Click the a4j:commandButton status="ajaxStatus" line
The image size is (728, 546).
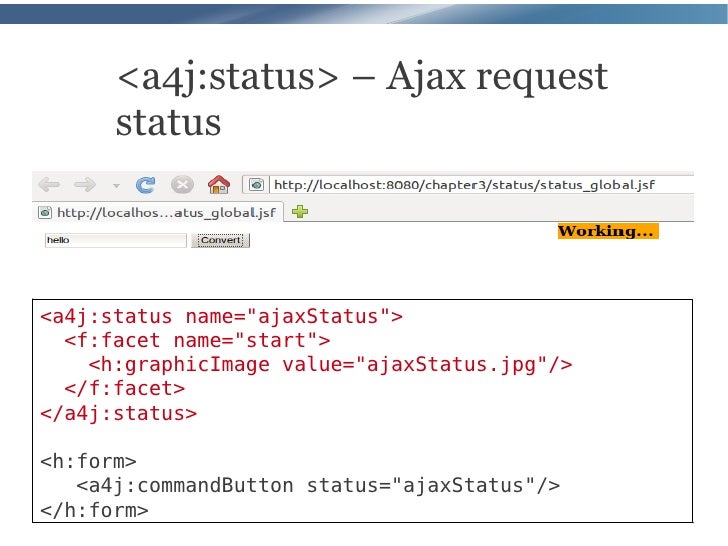point(318,486)
